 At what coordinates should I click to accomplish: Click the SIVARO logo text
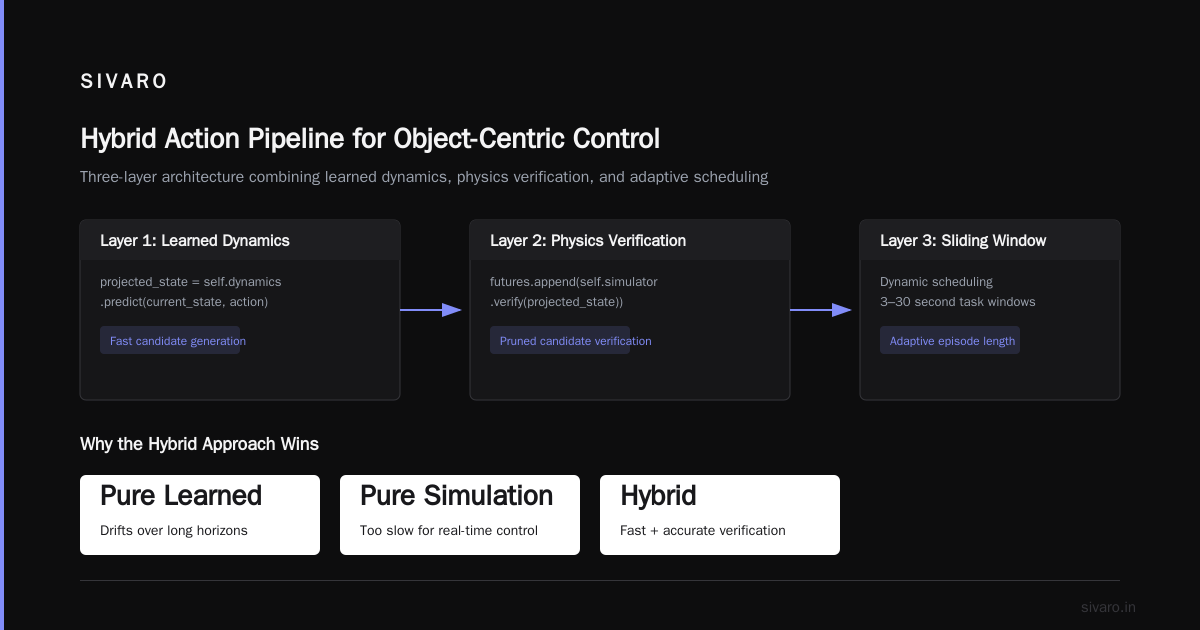124,82
